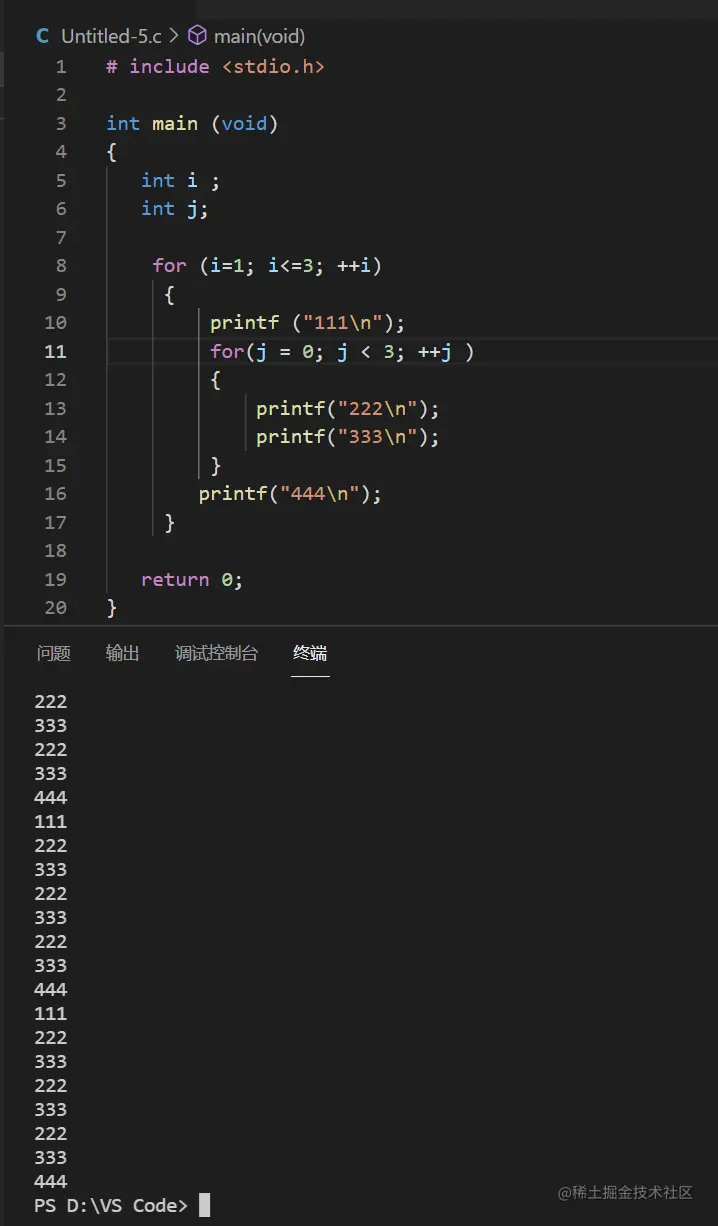
Task: Click line number 8 in the gutter
Action: pyautogui.click(x=61, y=266)
